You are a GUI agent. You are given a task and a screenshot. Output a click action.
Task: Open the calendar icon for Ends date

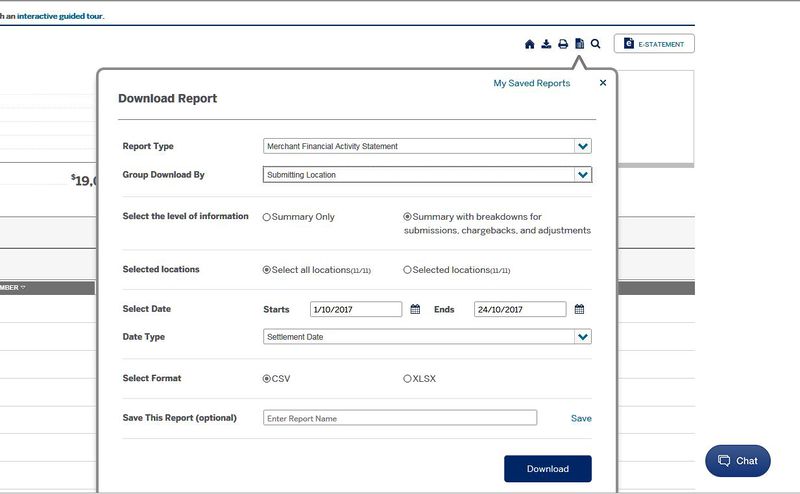(x=579, y=309)
